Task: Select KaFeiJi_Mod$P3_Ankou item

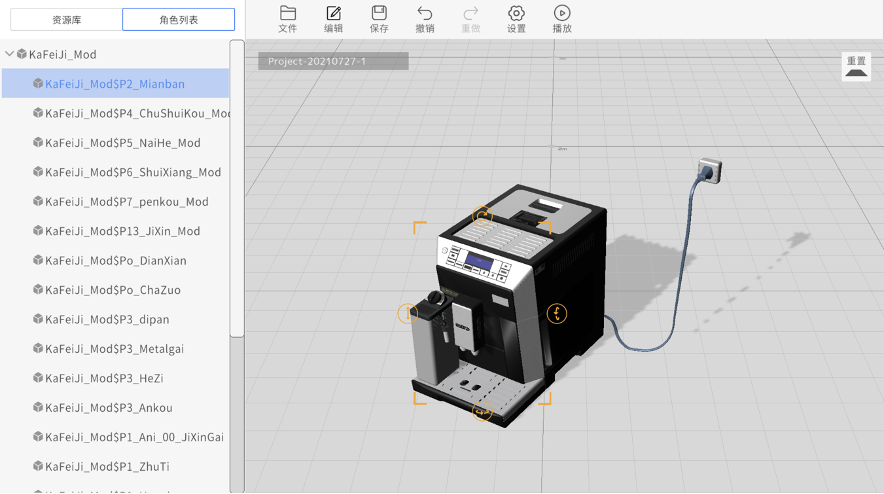Action: [115, 408]
